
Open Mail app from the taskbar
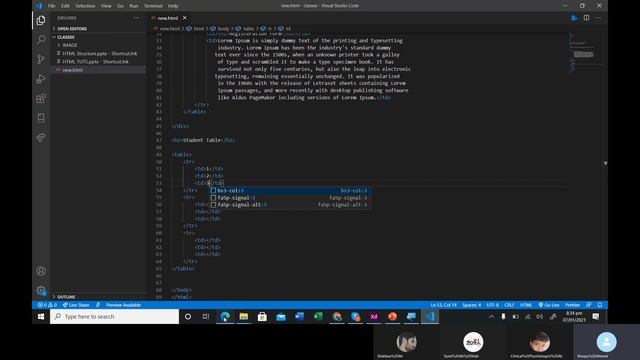281,316
